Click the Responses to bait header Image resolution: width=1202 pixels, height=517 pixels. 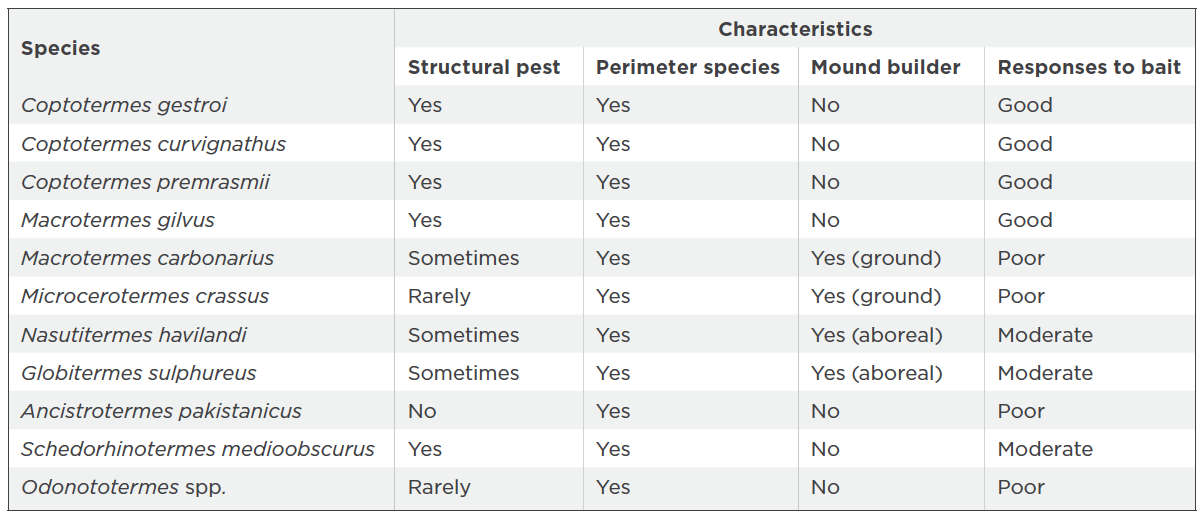(1089, 67)
